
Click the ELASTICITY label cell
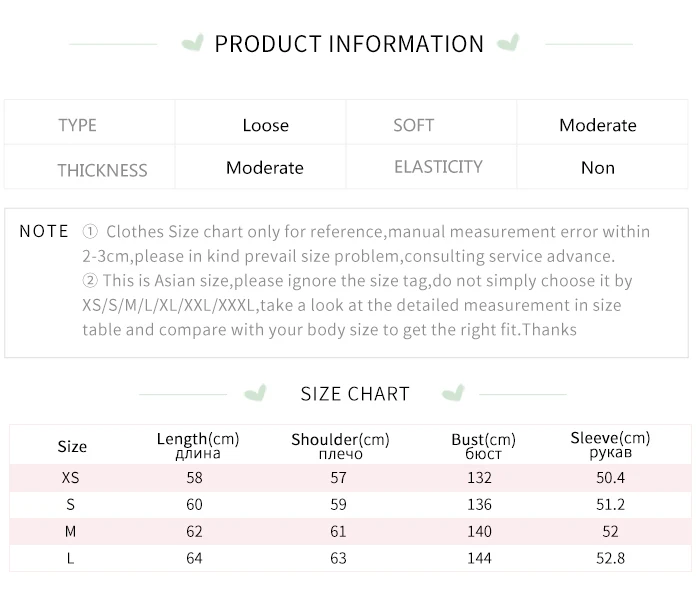pos(438,167)
